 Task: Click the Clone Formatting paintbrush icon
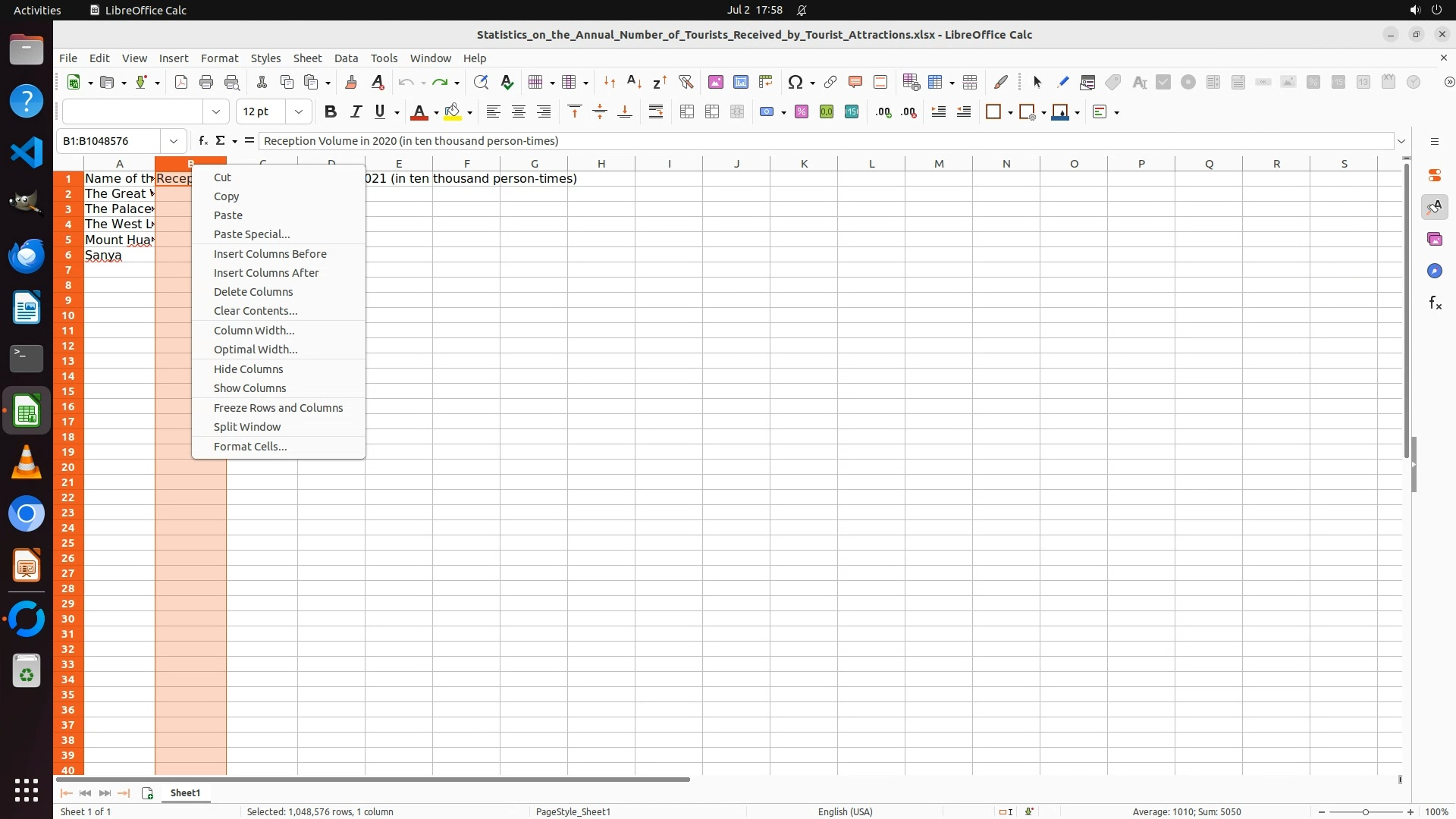tap(351, 82)
